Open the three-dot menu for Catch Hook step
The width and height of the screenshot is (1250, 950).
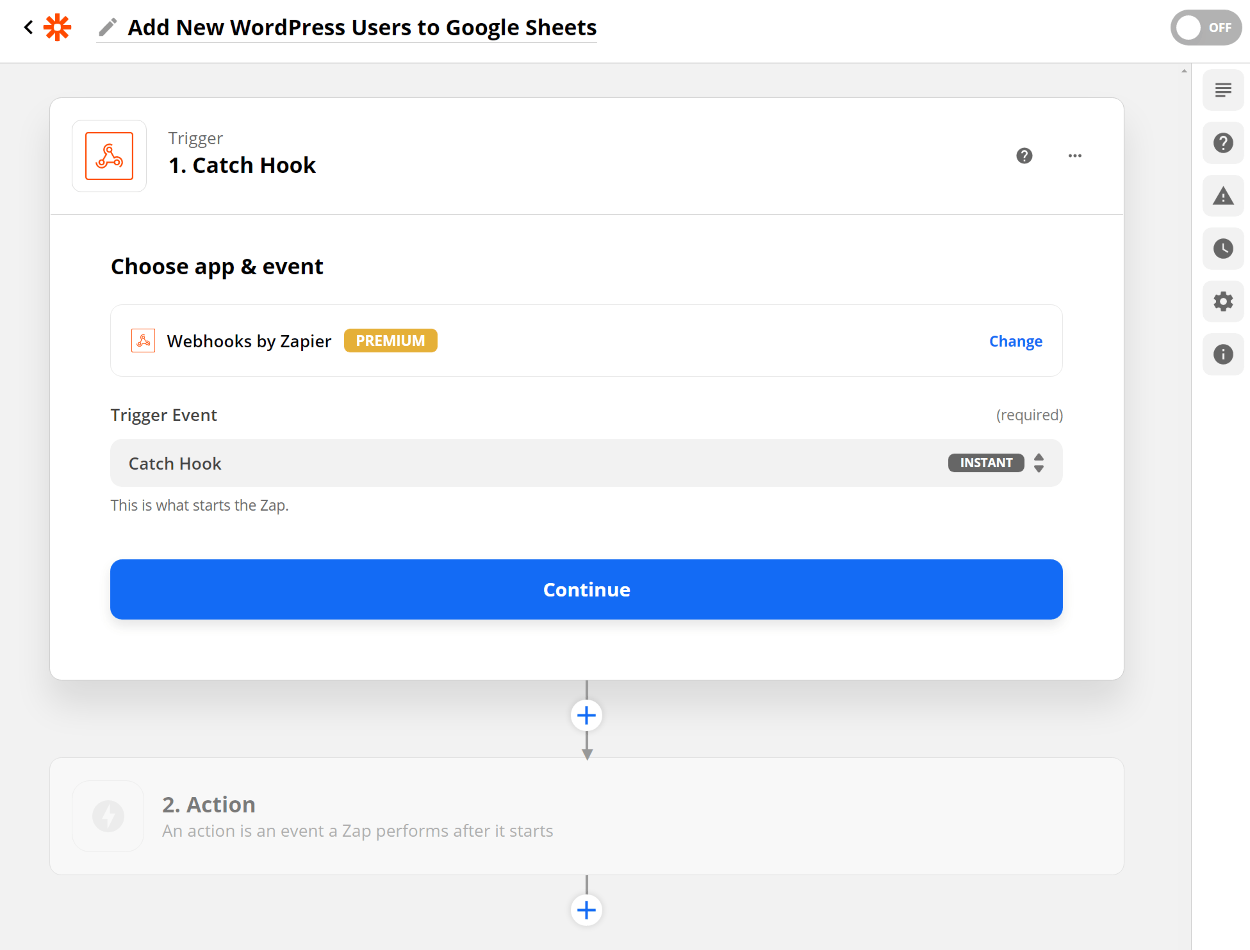click(1075, 156)
